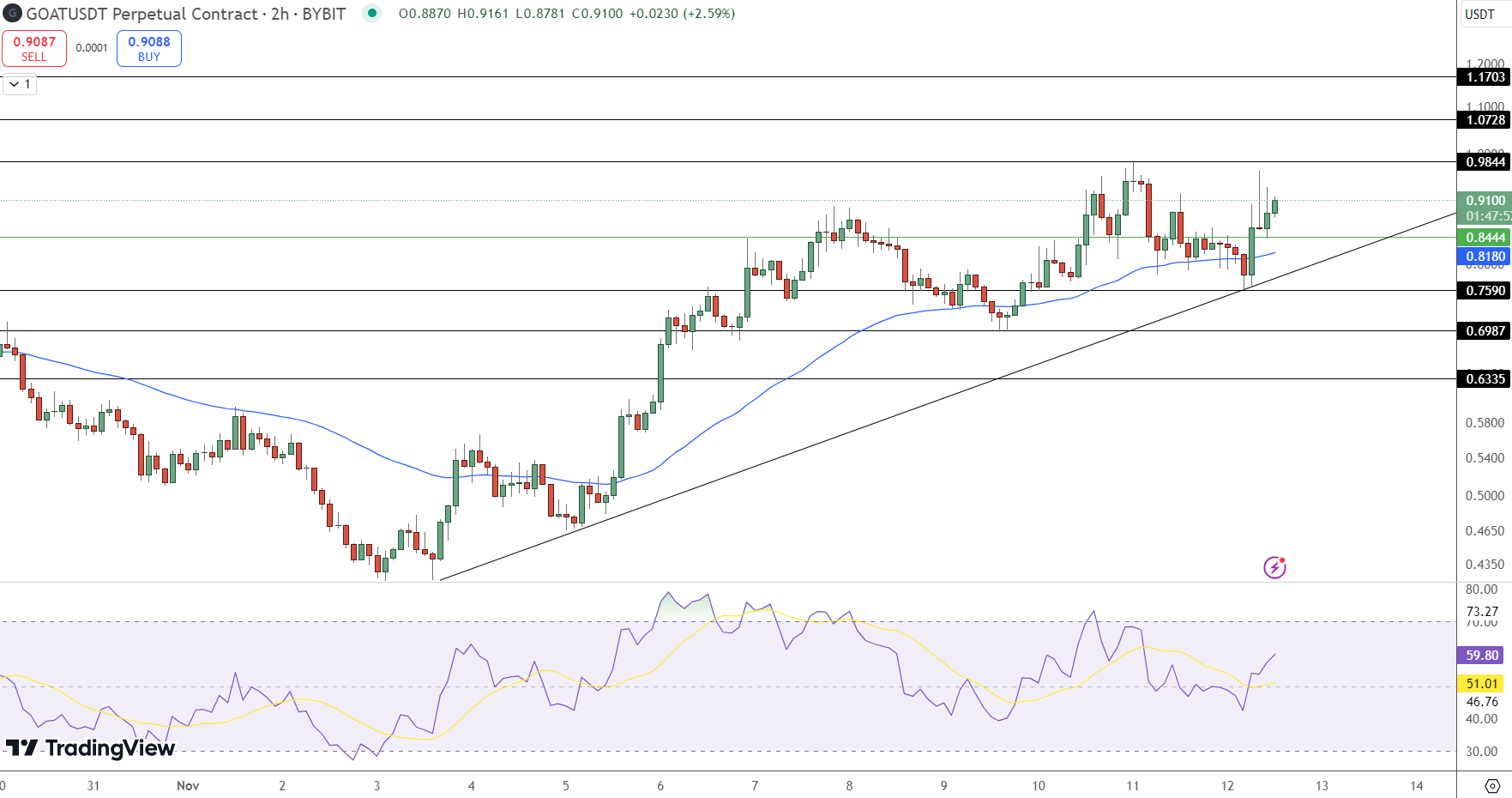Click the Nov date on time axis
Screen dimensions: 1512x798
click(x=188, y=786)
